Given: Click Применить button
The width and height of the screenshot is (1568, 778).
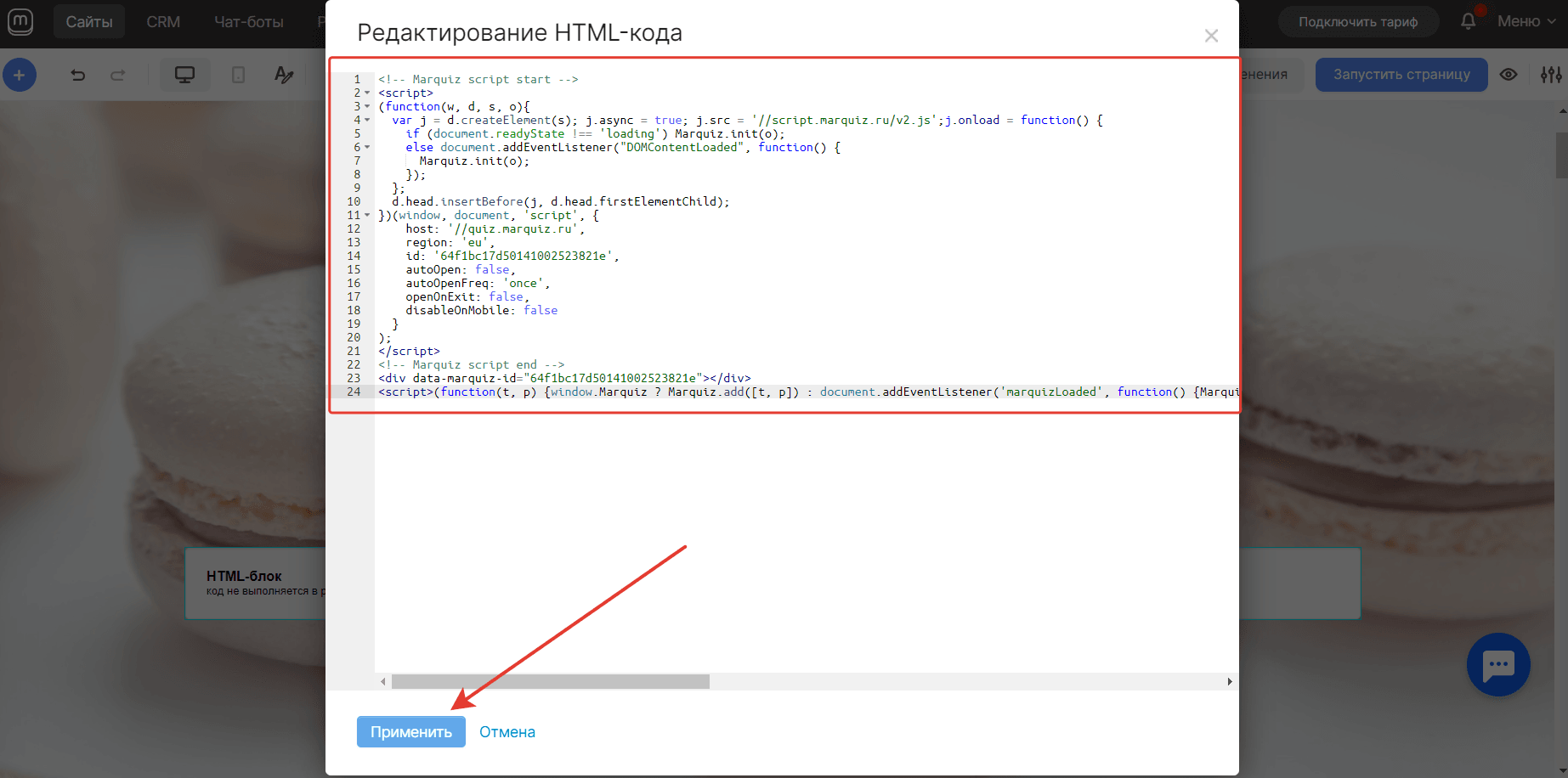Looking at the screenshot, I should click(411, 732).
